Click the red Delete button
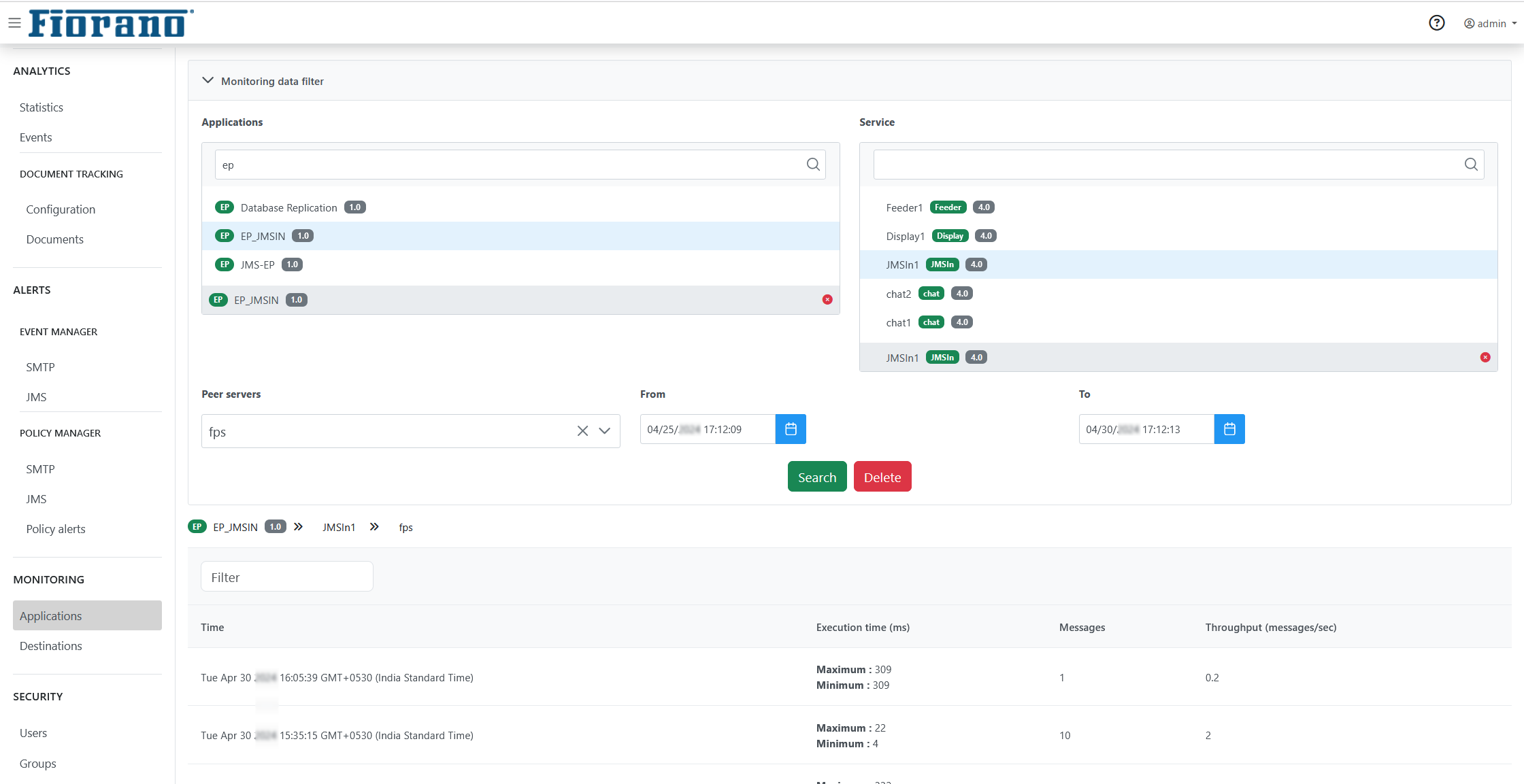This screenshot has width=1524, height=784. (x=882, y=477)
